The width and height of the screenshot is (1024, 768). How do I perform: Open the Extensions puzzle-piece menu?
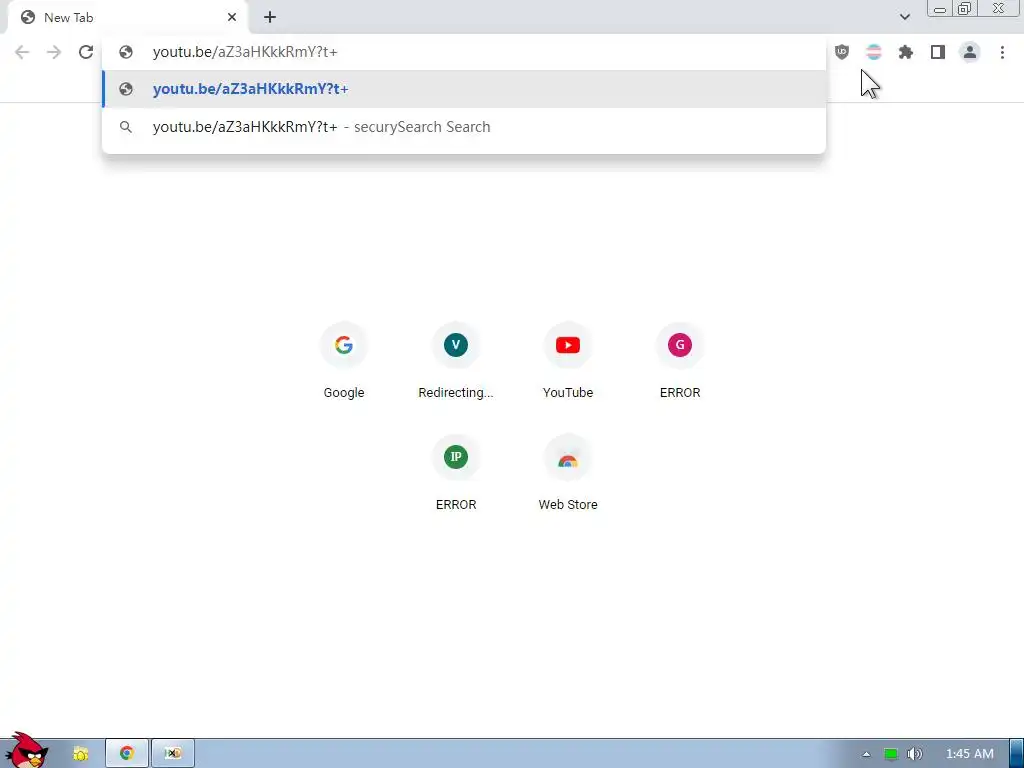pos(906,52)
